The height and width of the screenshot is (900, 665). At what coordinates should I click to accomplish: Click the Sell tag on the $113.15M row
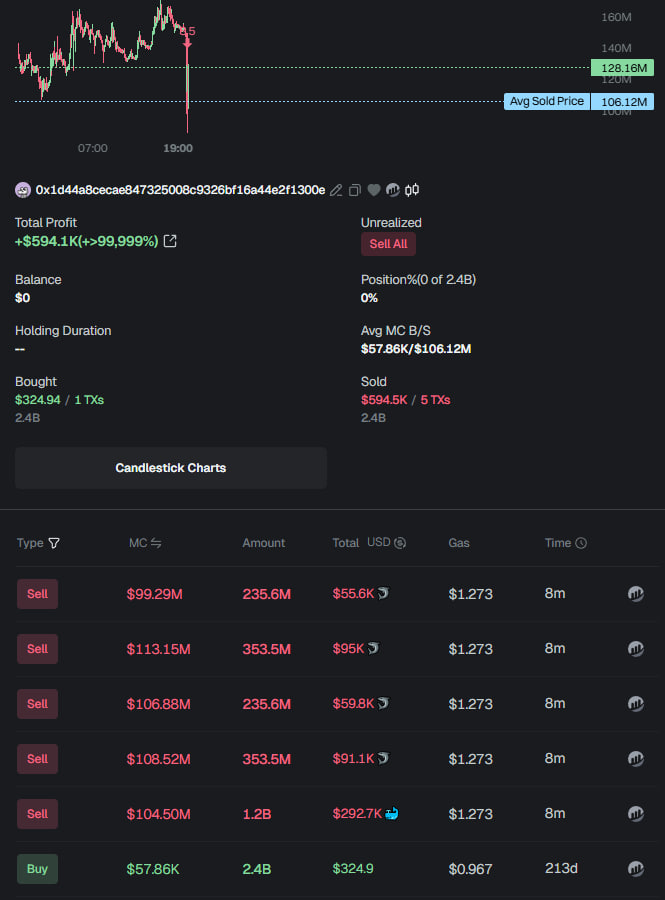click(x=37, y=649)
